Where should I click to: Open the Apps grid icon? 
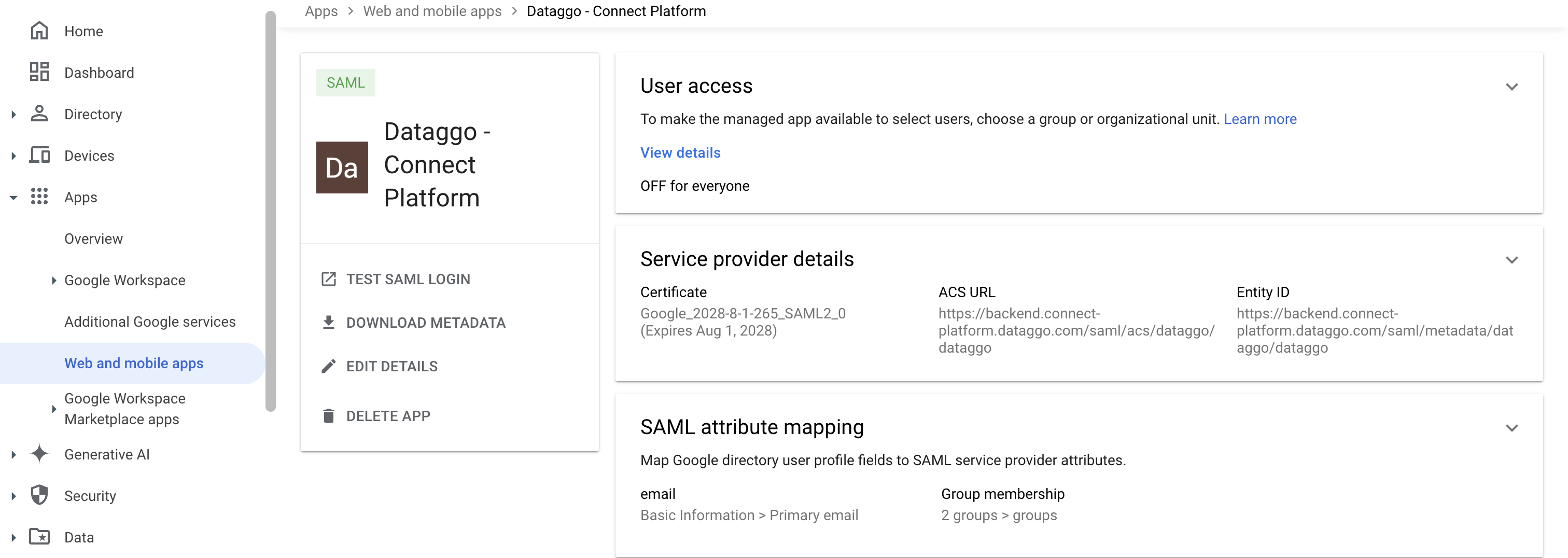coord(39,197)
